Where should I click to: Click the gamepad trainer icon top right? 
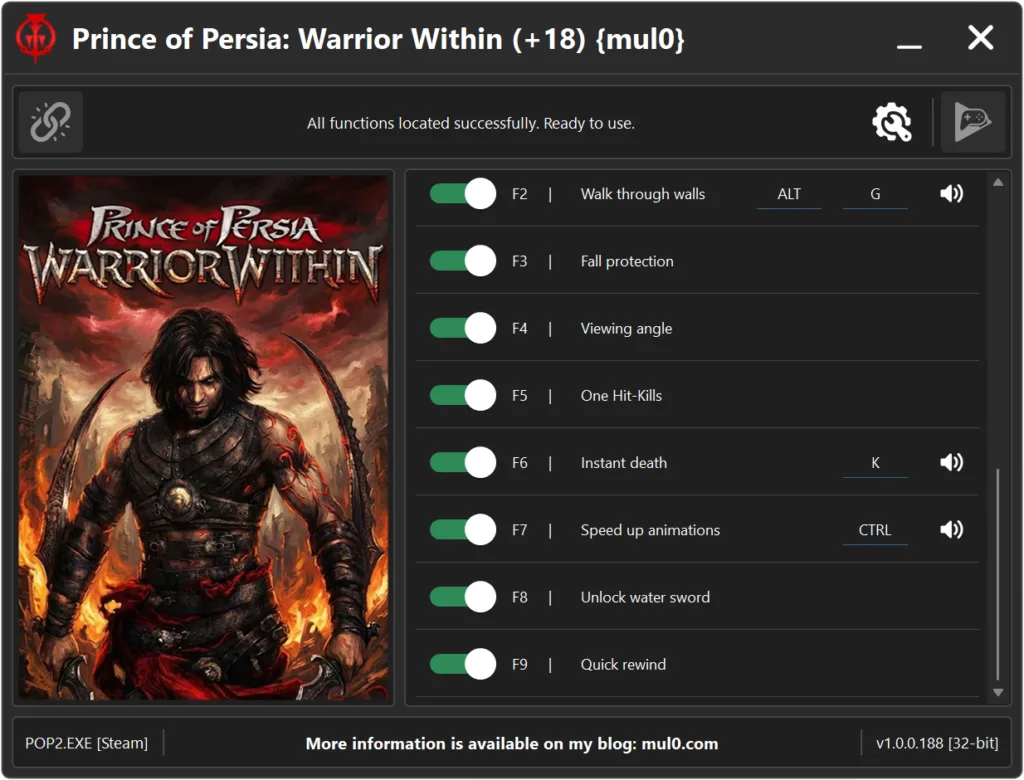click(973, 122)
